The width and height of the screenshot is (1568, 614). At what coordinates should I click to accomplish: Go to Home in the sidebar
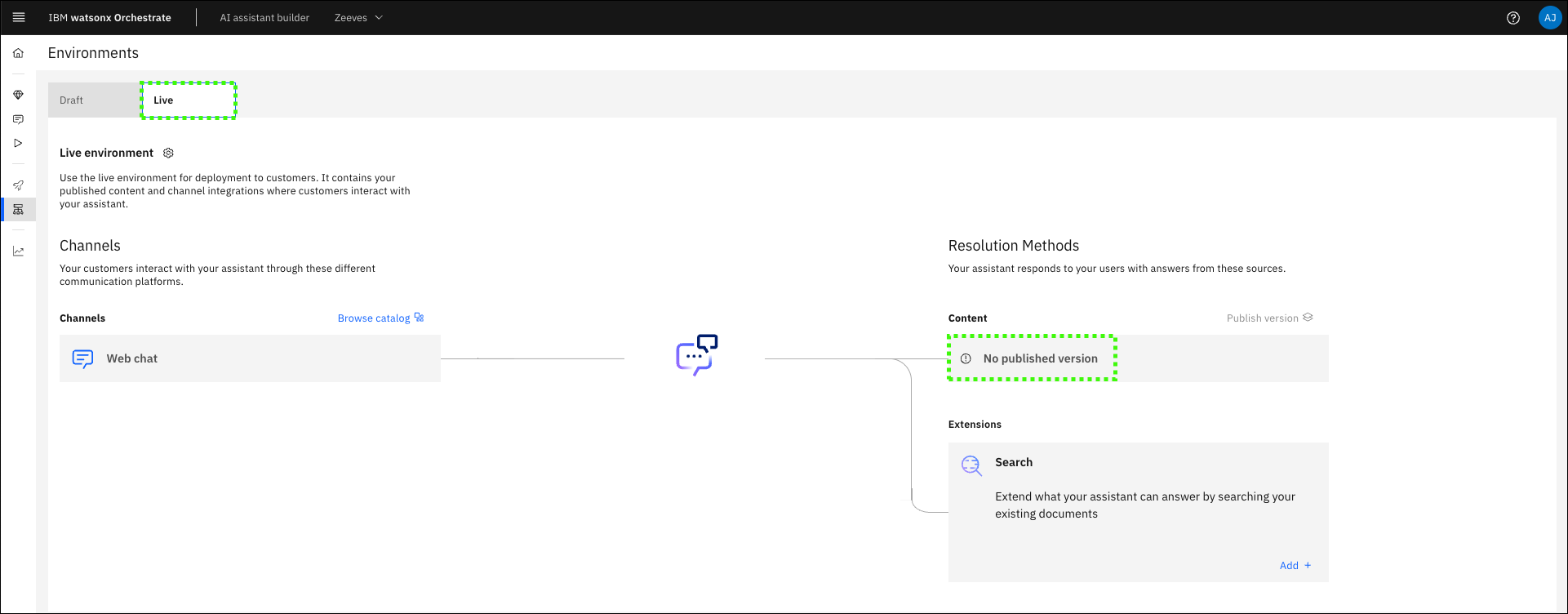point(18,53)
